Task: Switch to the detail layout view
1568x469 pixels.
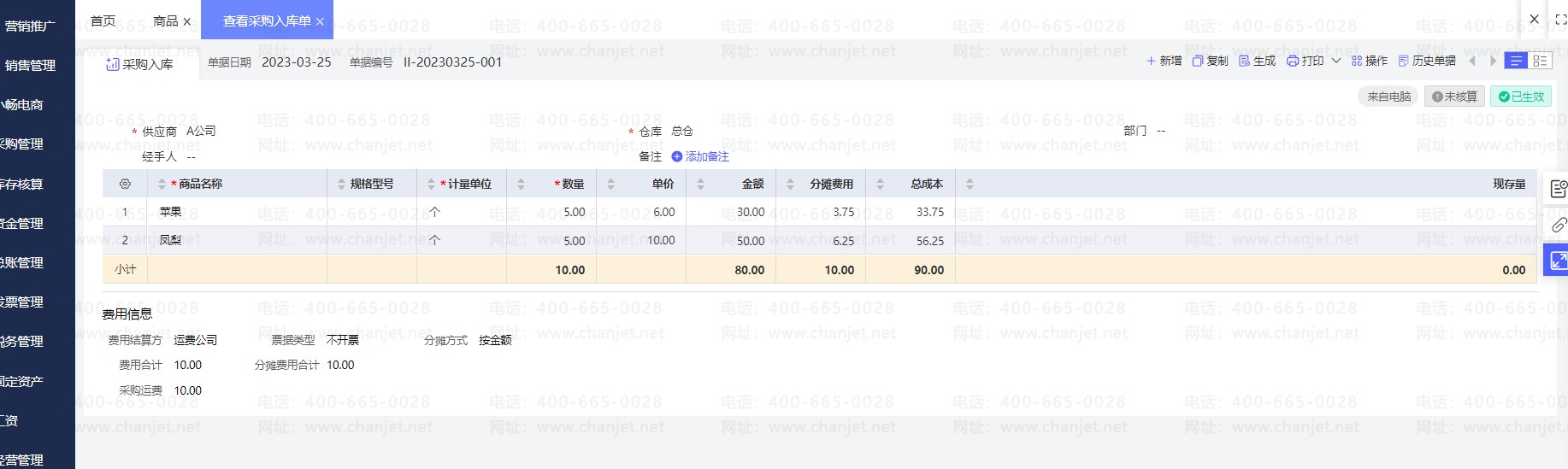Action: [x=1540, y=61]
